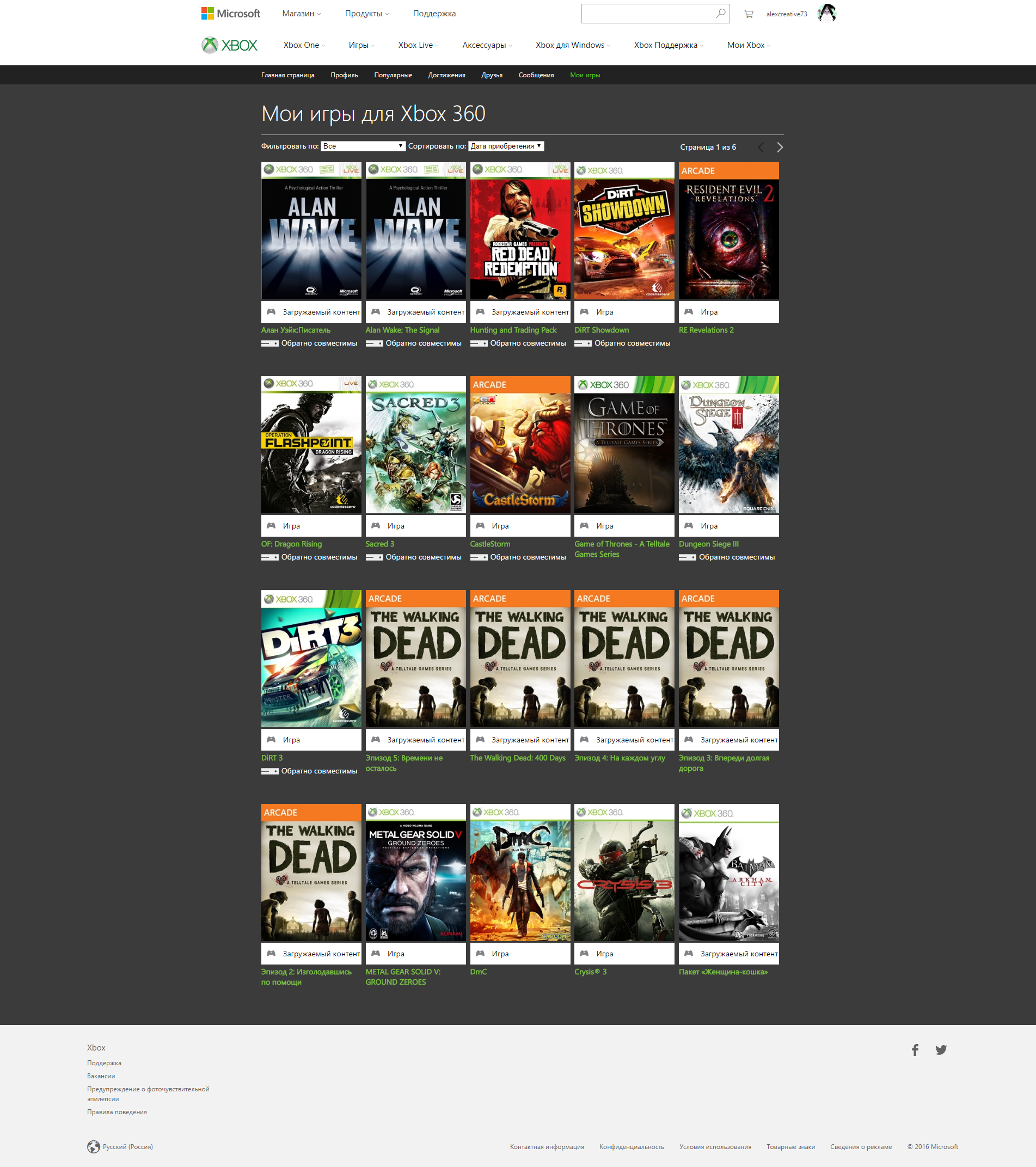
Task: Open the Twitter icon in footer
Action: pyautogui.click(x=941, y=1050)
